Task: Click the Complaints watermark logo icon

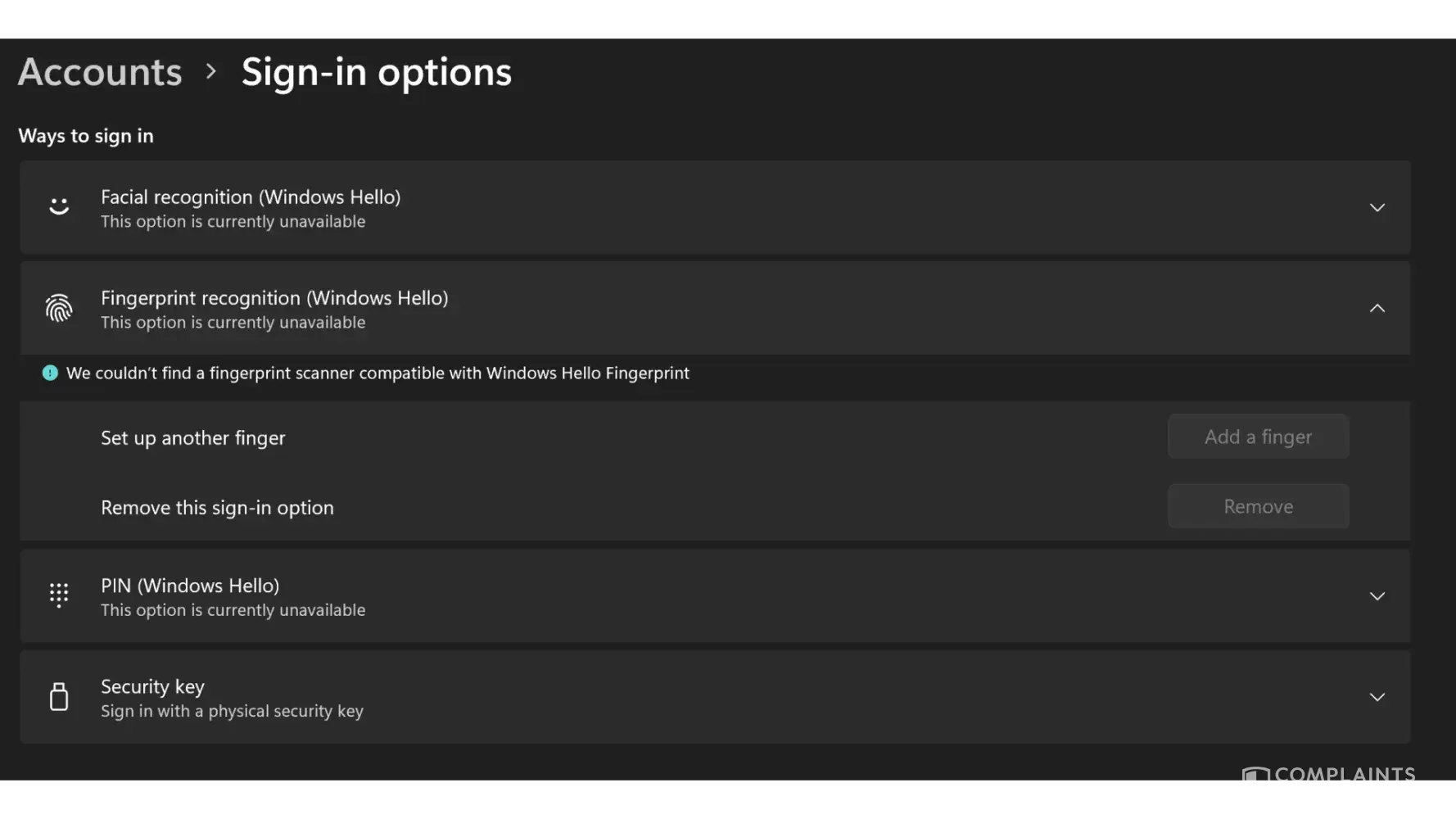Action: tap(1255, 776)
